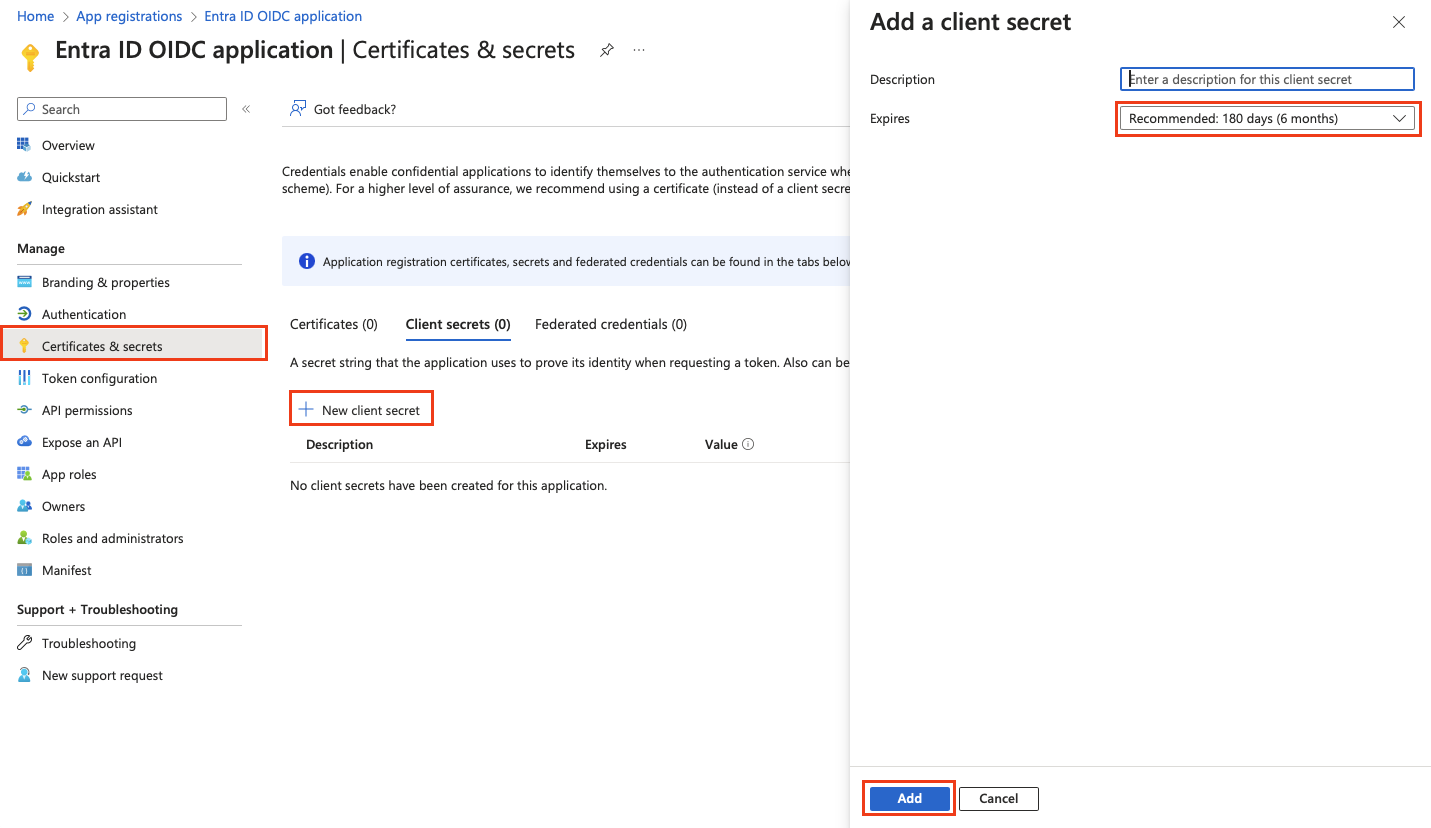Open Expose an API section

81,442
